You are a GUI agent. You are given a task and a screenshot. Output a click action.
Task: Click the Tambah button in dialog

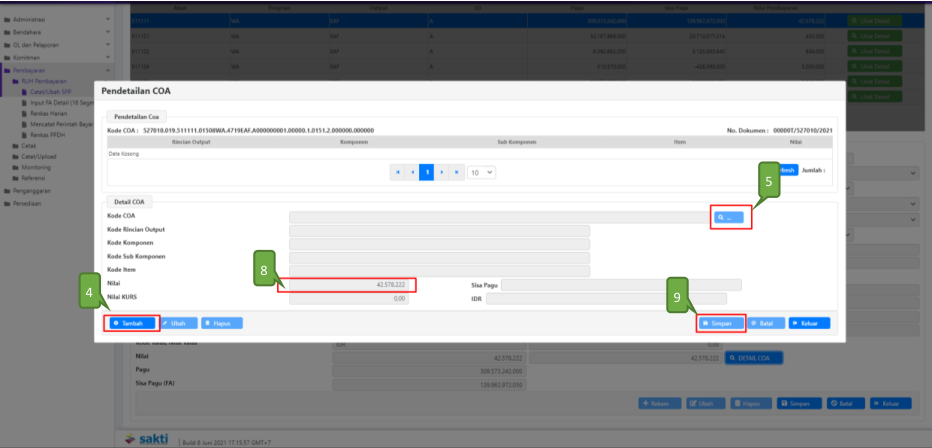coord(130,323)
